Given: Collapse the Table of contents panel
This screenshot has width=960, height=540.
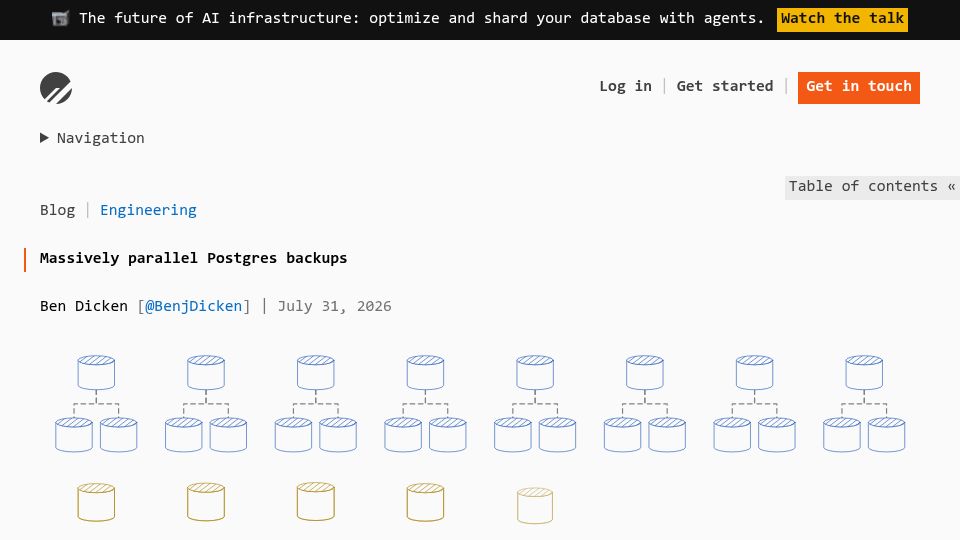Looking at the screenshot, I should coord(872,187).
